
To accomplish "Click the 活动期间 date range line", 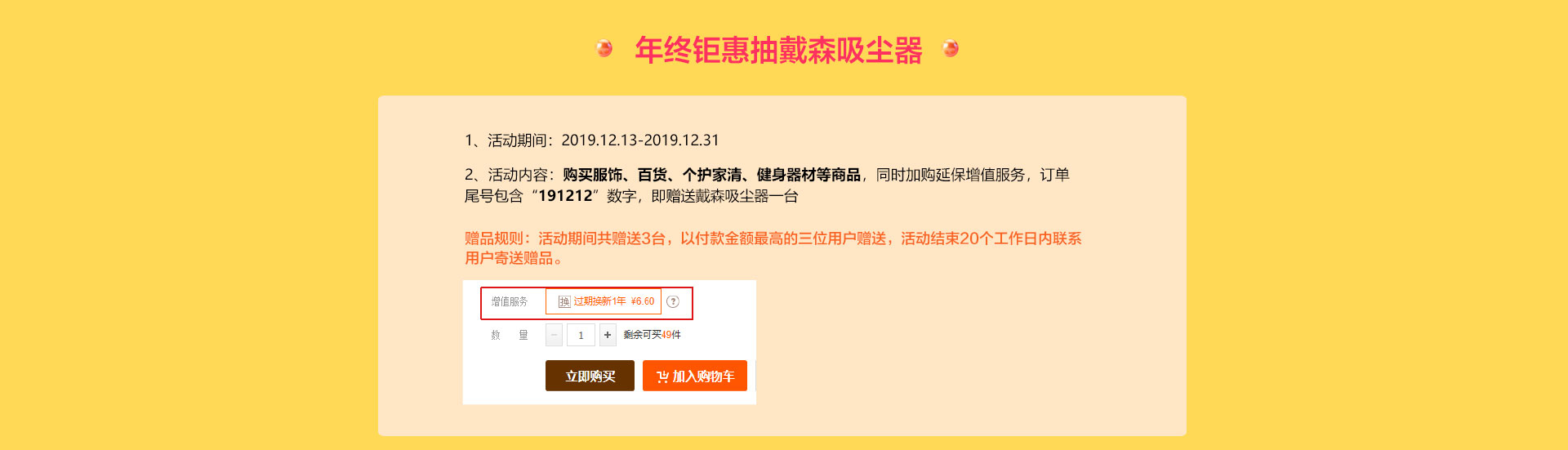I will (x=592, y=140).
